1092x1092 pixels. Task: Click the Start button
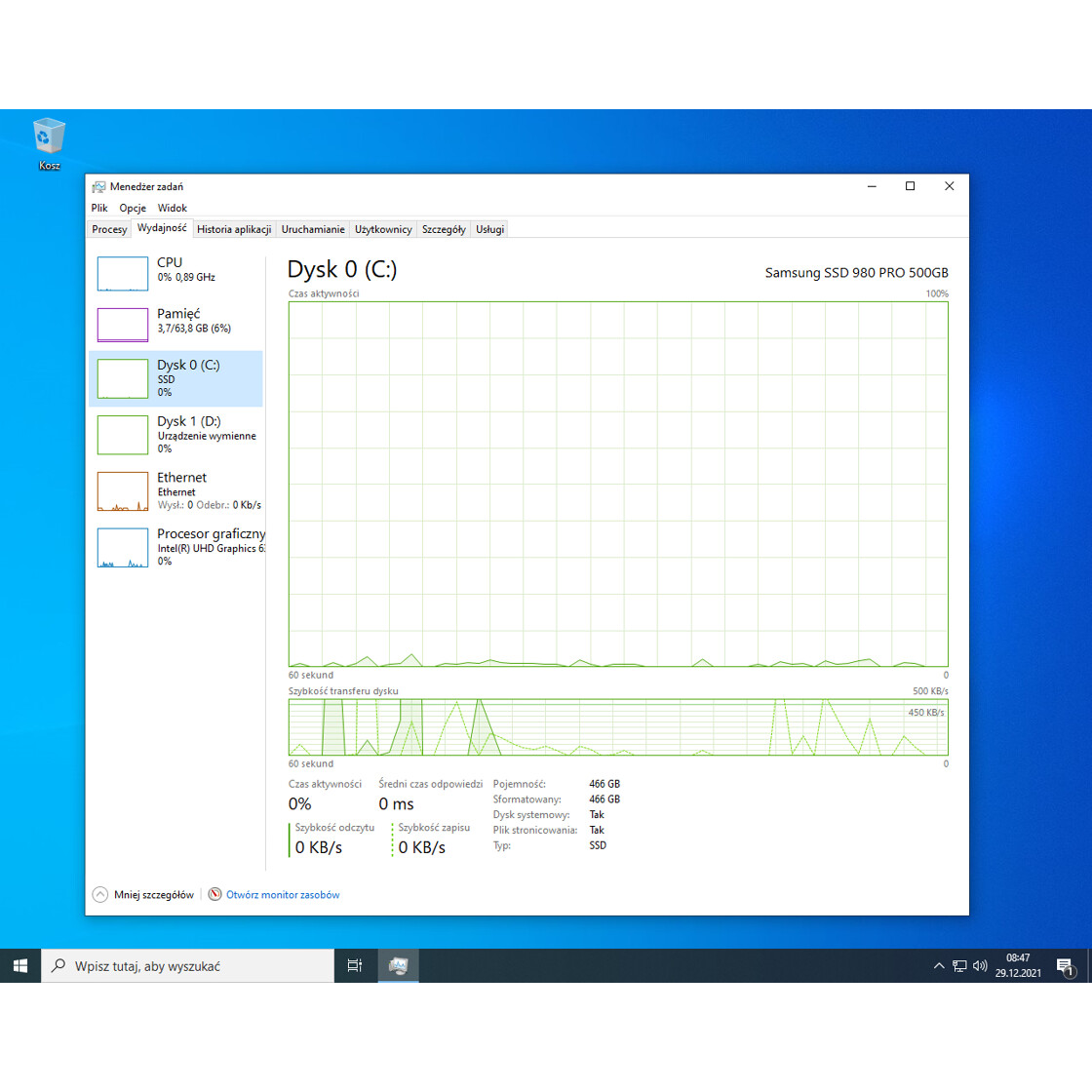coord(19,965)
